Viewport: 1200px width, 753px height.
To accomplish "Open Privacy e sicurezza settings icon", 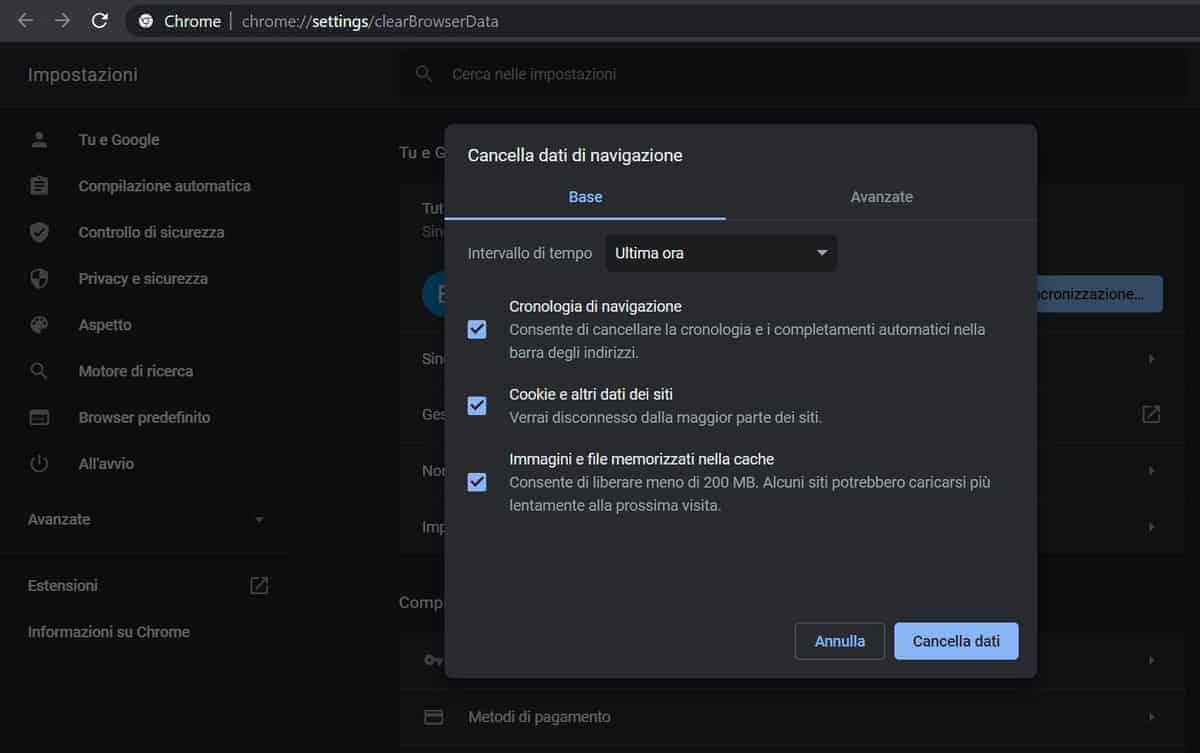I will tap(39, 278).
